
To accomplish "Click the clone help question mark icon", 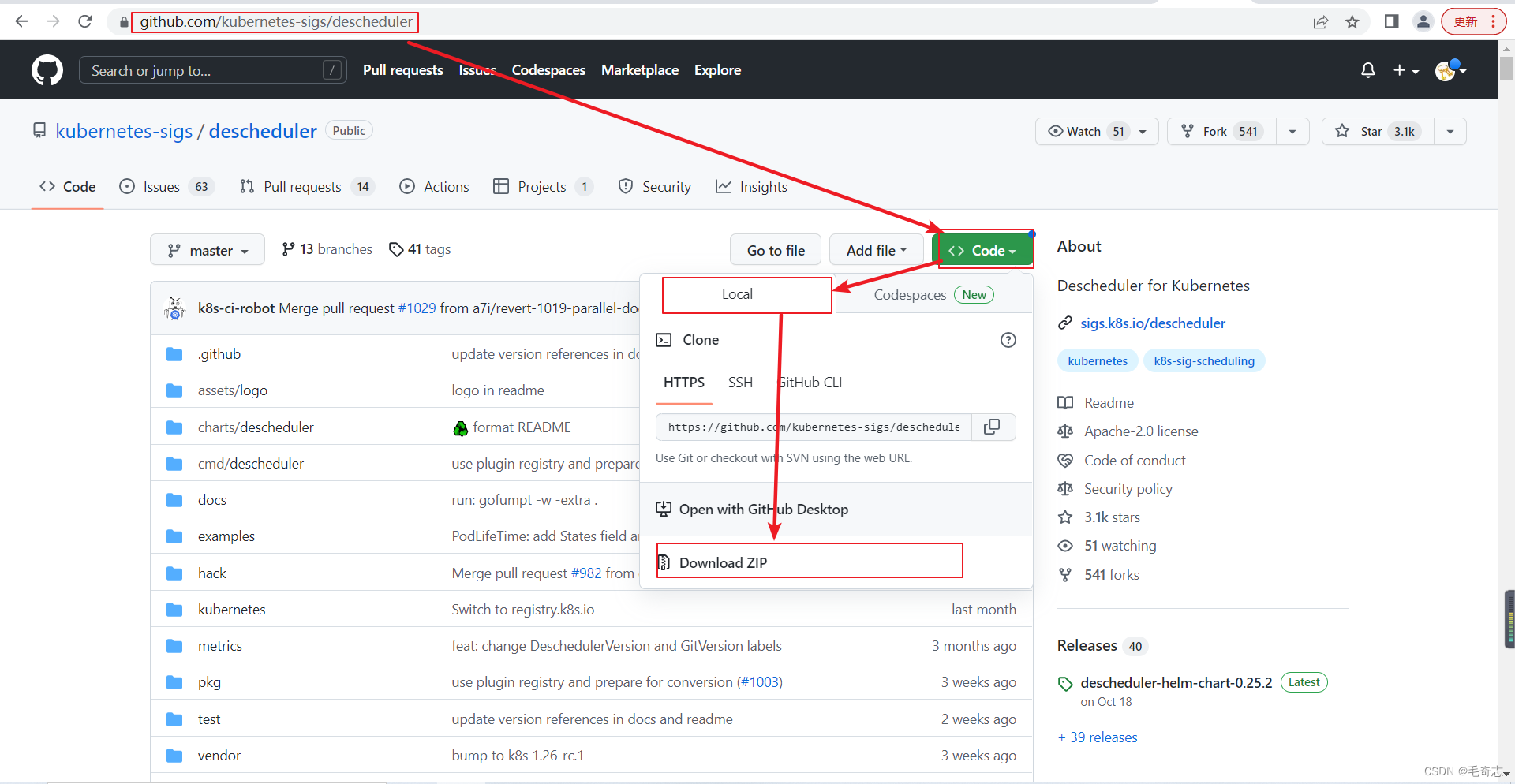I will pos(1008,340).
